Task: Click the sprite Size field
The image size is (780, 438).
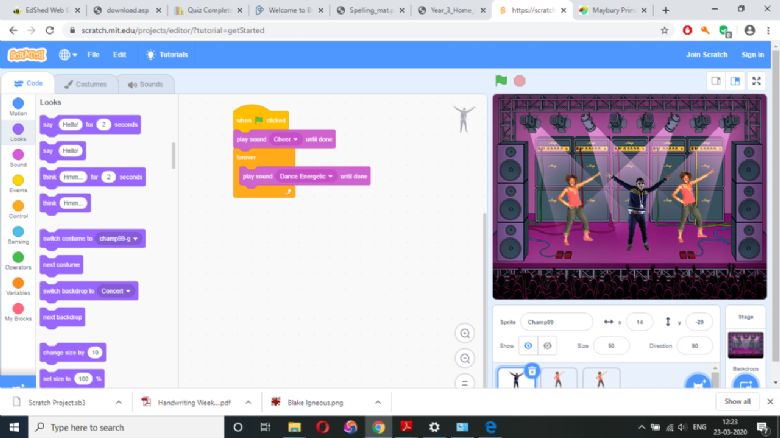Action: click(x=611, y=345)
